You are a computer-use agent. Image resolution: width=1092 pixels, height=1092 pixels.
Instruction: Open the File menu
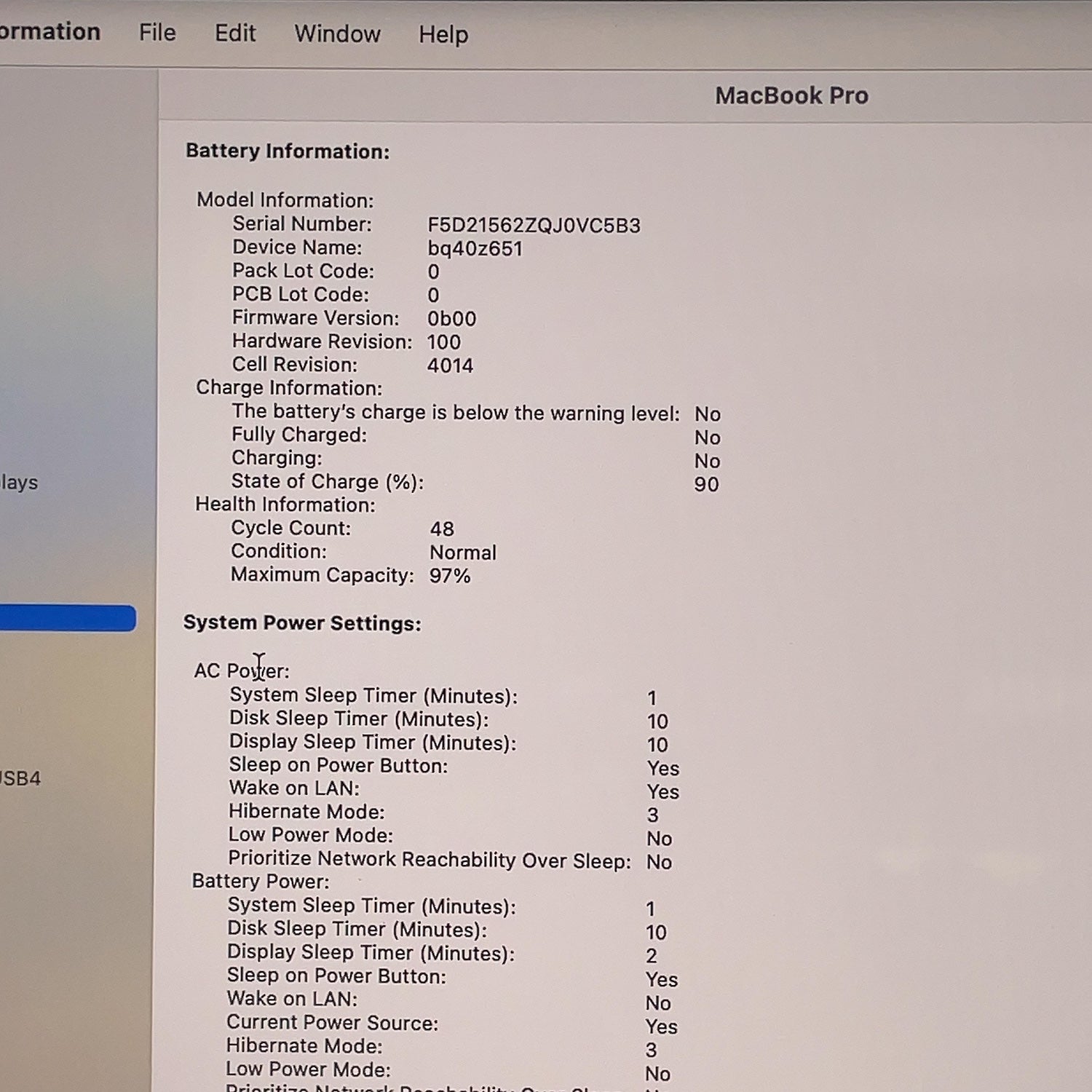157,33
